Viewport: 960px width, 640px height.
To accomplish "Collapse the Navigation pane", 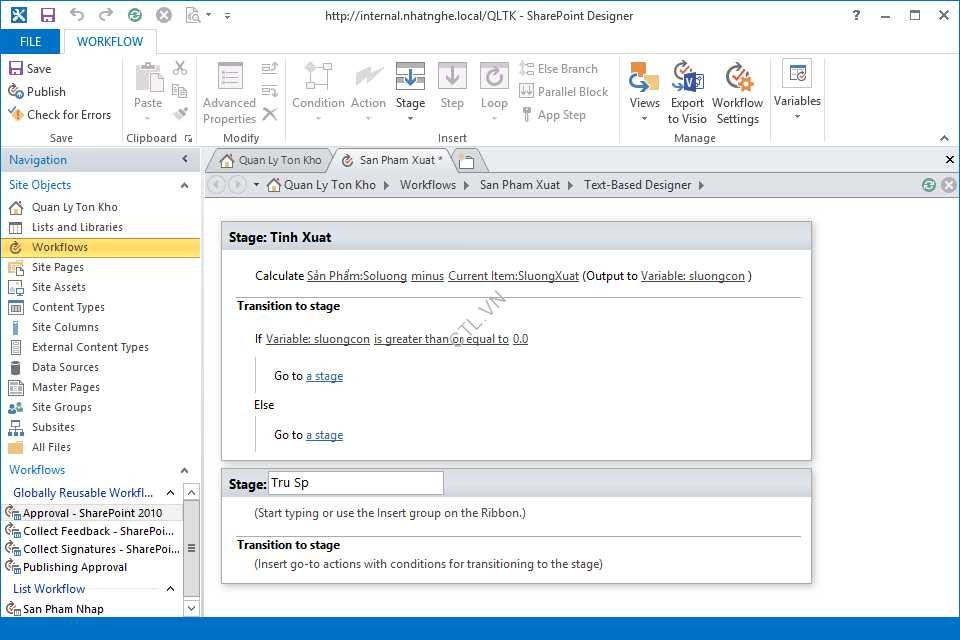I will (x=185, y=160).
